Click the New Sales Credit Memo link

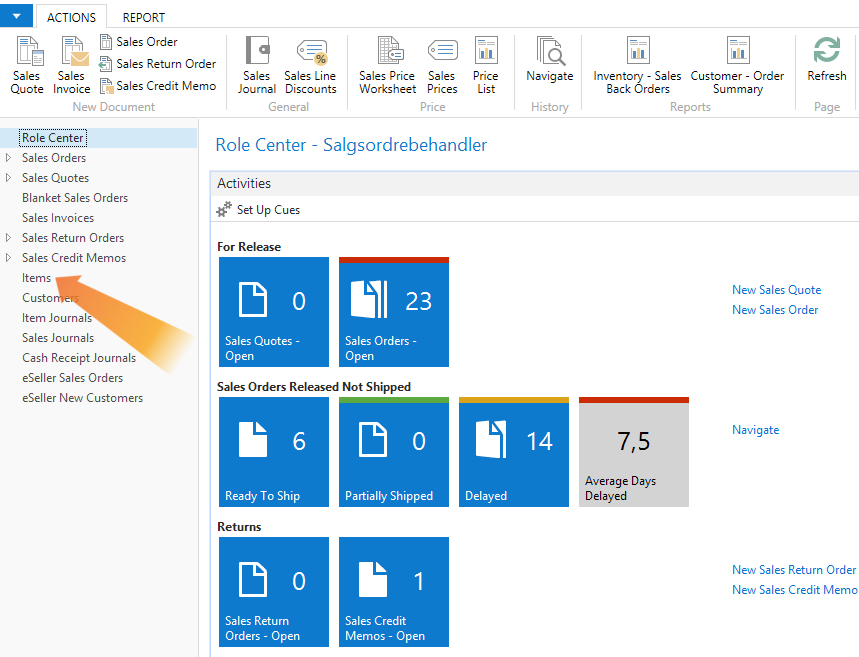[794, 590]
